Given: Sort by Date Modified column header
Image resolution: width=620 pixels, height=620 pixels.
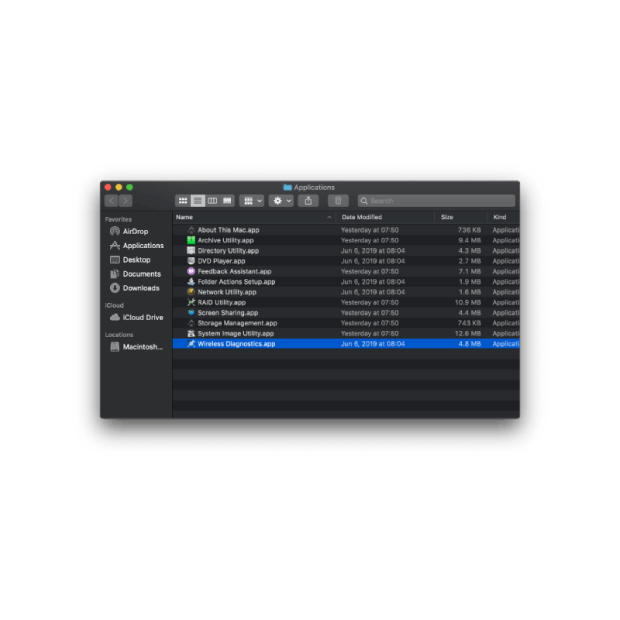Looking at the screenshot, I should pyautogui.click(x=385, y=217).
